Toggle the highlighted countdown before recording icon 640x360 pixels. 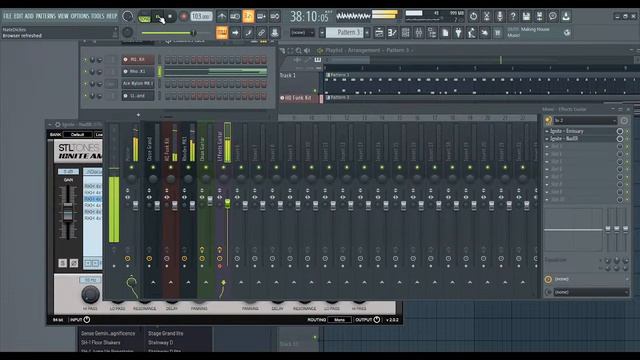(x=248, y=16)
